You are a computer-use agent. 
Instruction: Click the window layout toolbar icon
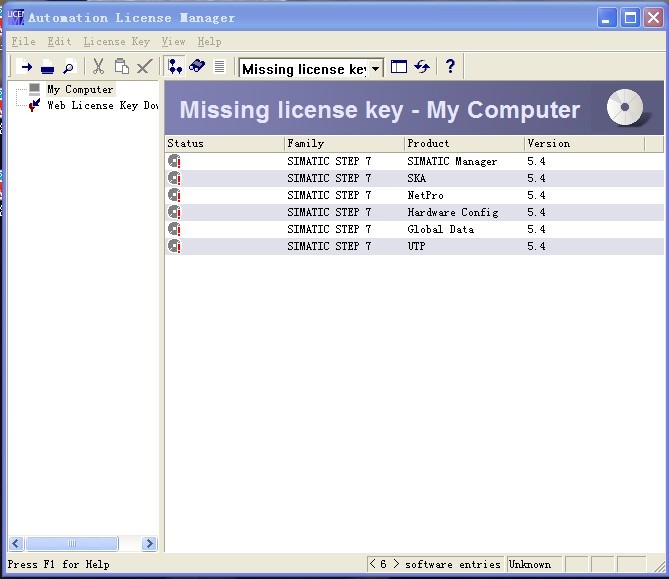click(x=399, y=67)
